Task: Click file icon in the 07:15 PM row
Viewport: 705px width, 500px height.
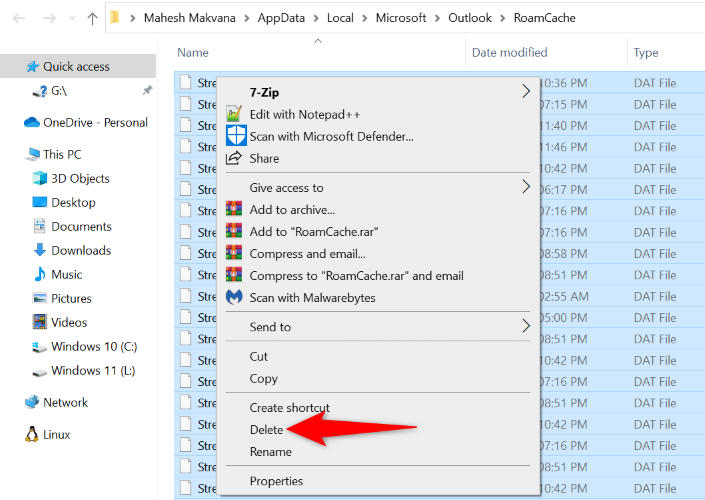Action: click(185, 104)
